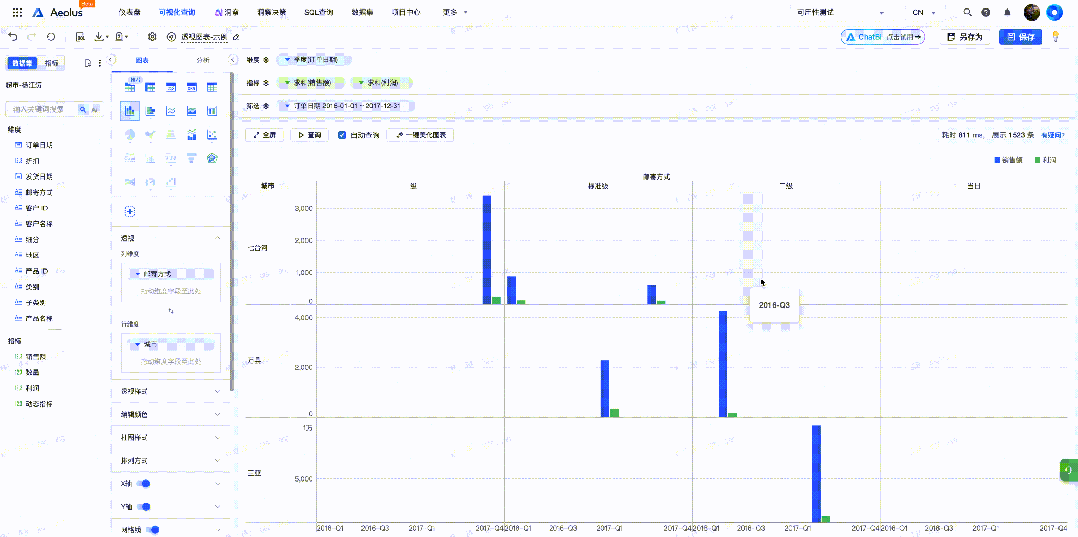Toggle the X axis switch
The width and height of the screenshot is (1078, 537).
[x=144, y=484]
